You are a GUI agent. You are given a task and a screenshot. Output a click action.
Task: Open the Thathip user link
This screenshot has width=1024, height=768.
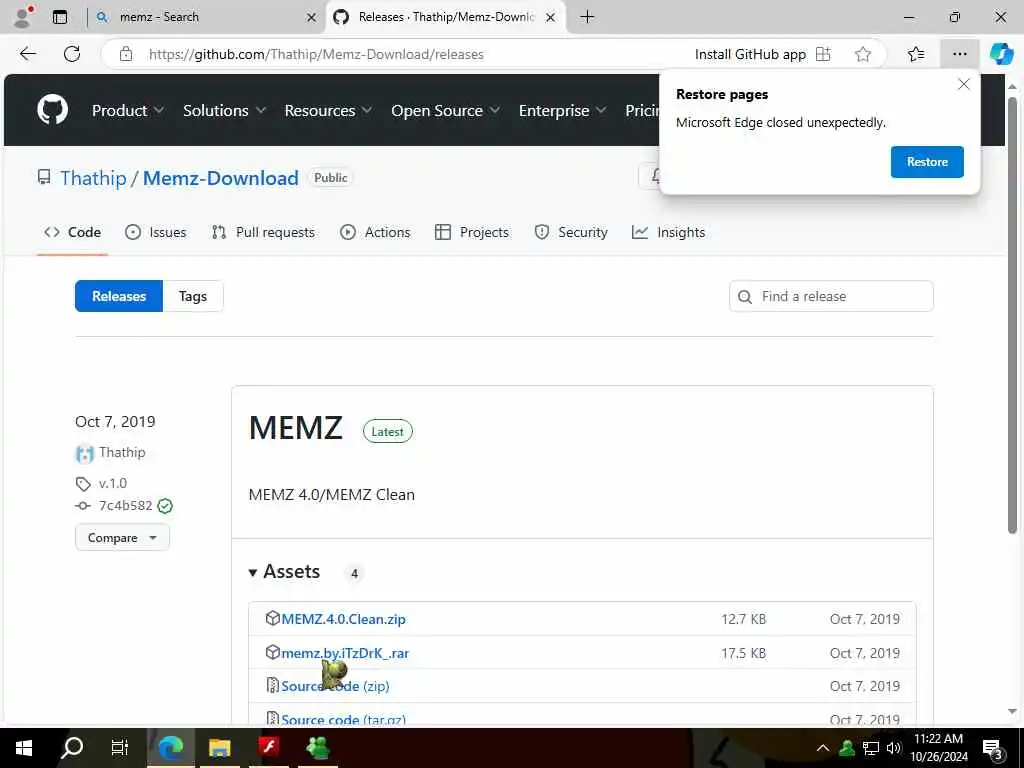[93, 178]
